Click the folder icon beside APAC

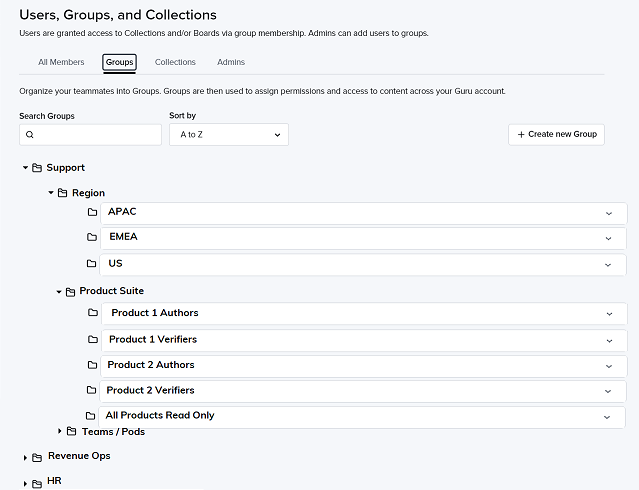[x=93, y=212]
